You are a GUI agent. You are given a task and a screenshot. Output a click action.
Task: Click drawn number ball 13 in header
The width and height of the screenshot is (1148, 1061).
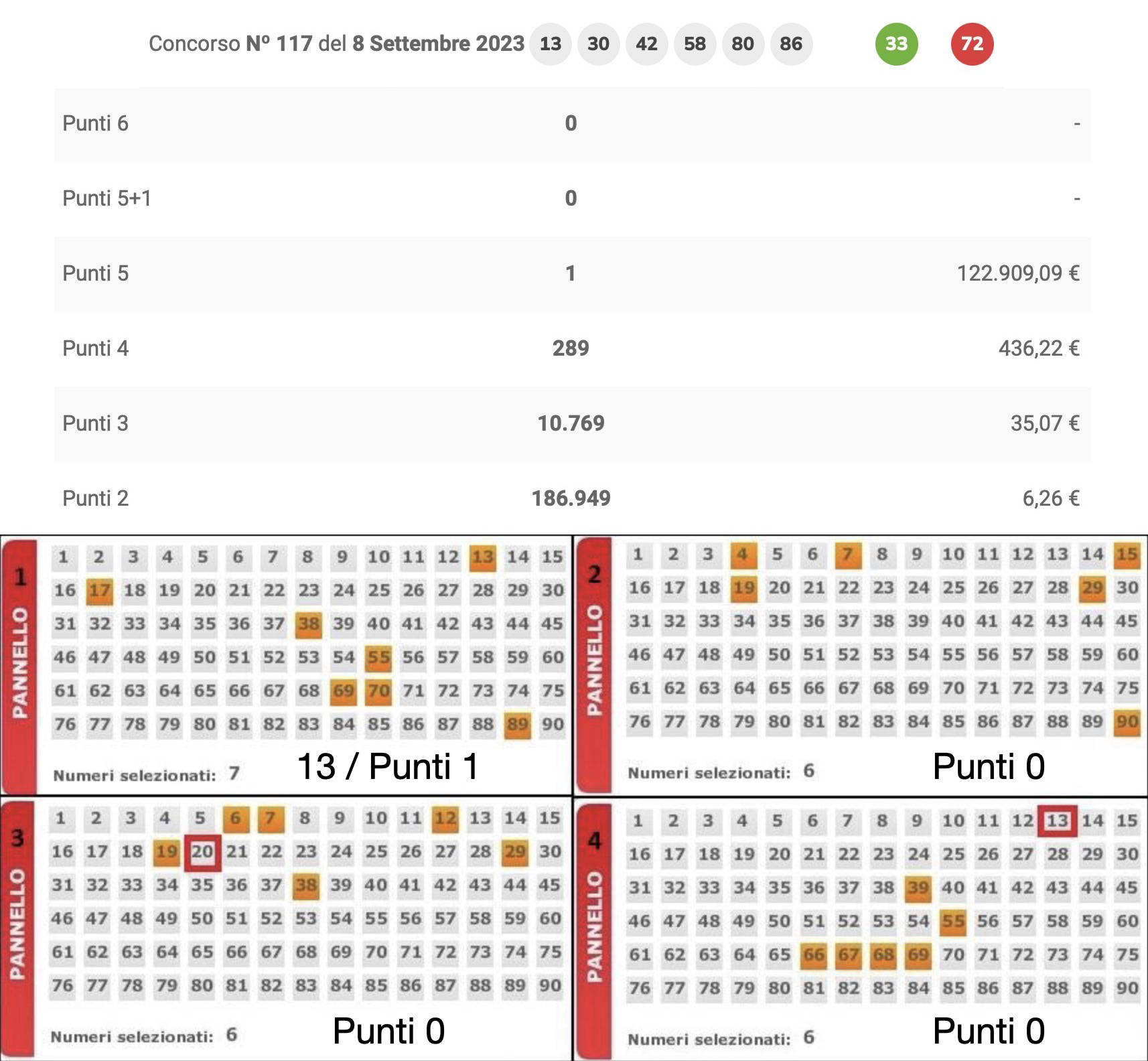tap(550, 44)
